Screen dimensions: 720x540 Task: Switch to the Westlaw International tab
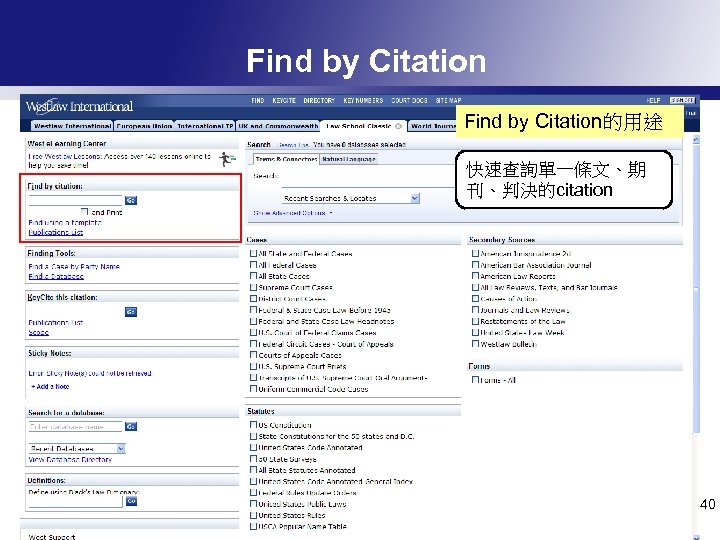(73, 126)
